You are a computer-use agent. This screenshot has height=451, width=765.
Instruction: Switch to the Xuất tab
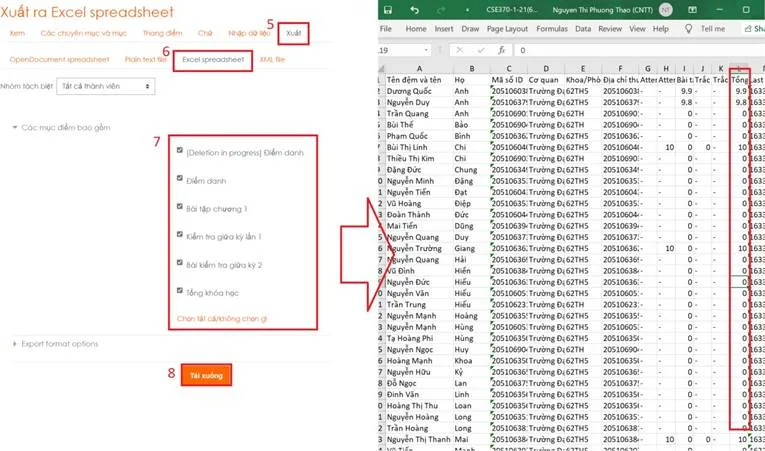294,33
